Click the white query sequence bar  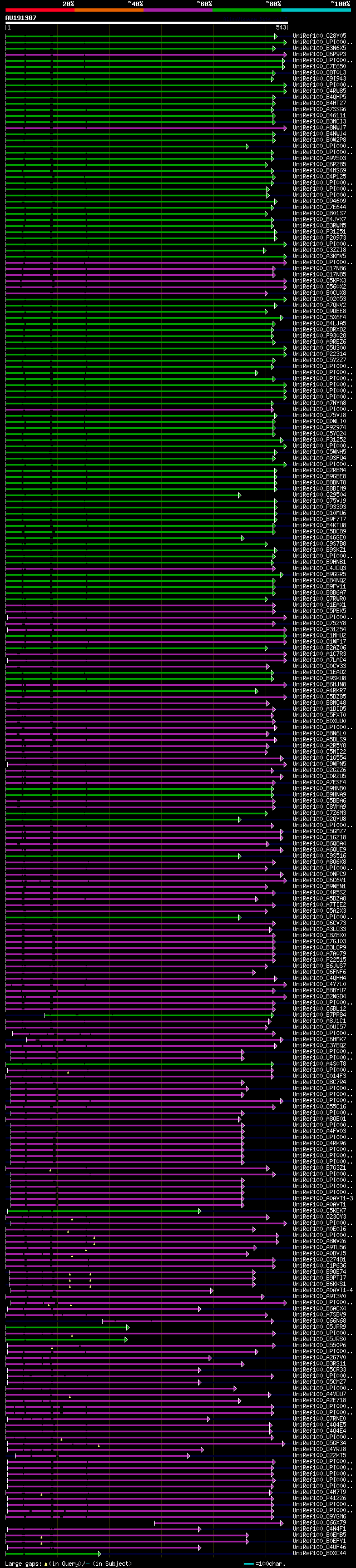147,23
